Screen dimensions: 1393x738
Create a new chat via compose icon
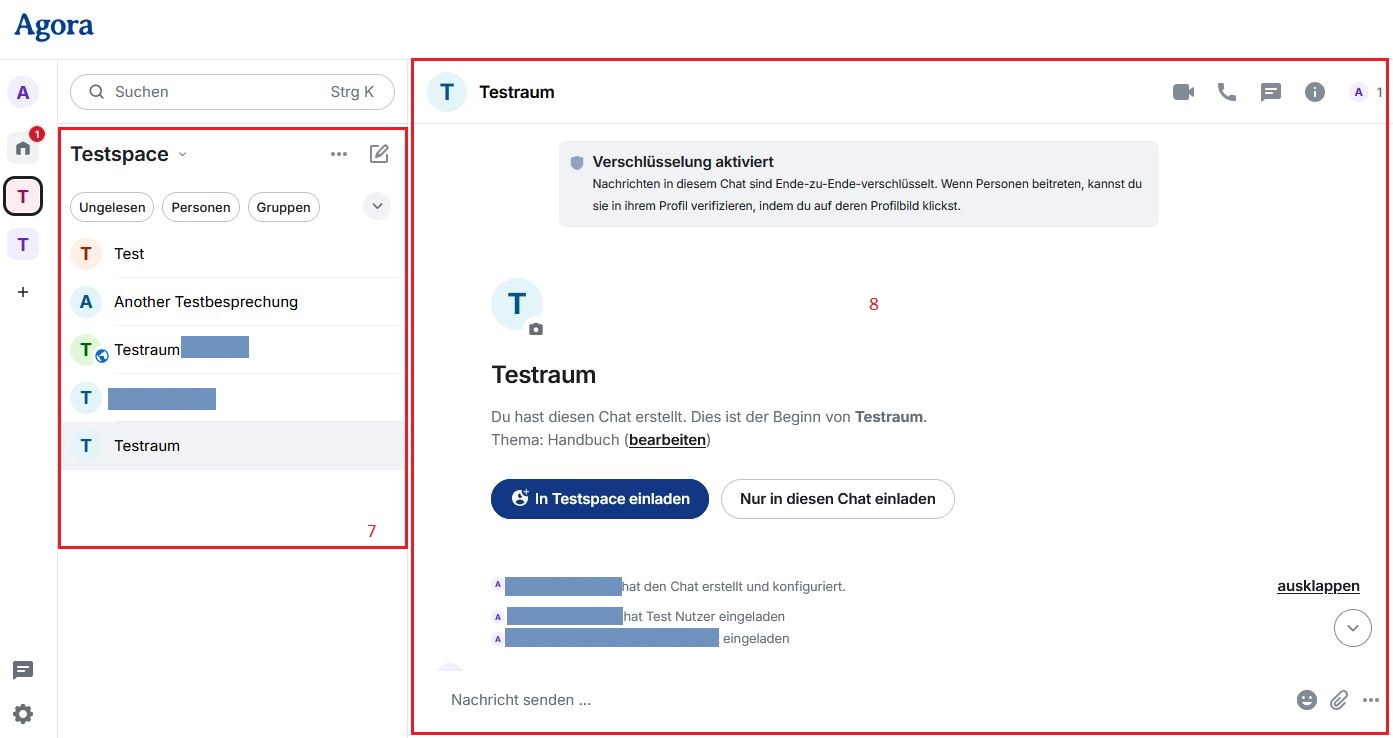click(378, 153)
